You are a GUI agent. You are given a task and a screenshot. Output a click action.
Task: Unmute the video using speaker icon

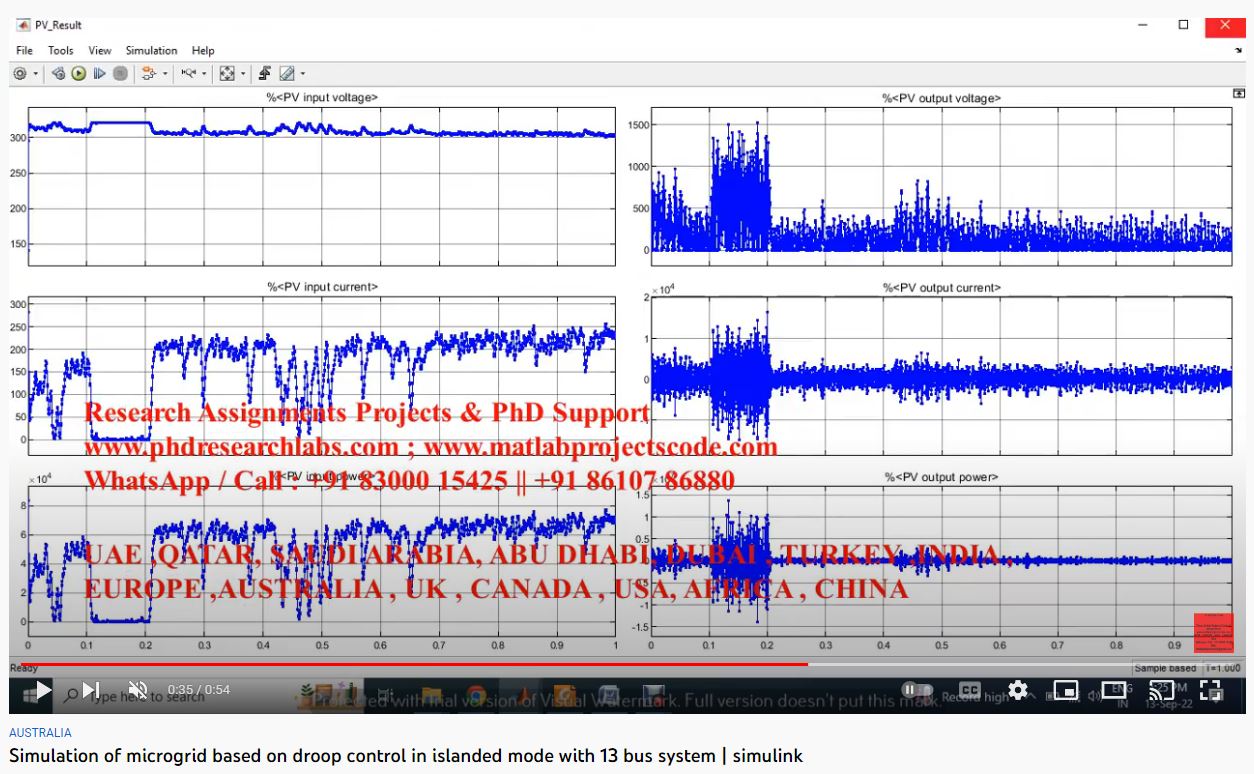point(139,690)
